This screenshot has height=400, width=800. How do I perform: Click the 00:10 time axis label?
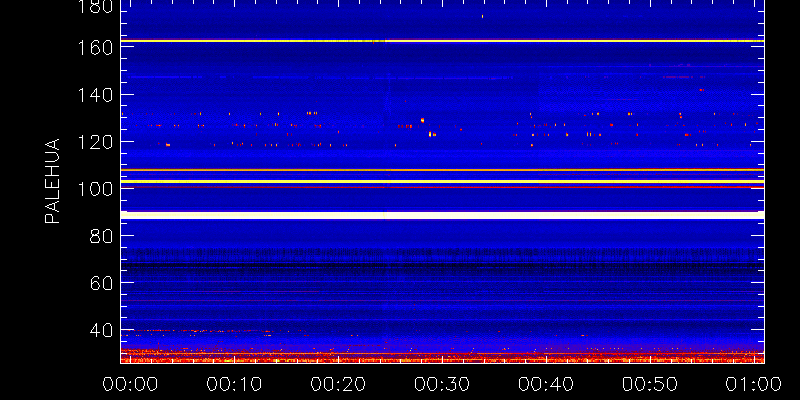point(234,384)
